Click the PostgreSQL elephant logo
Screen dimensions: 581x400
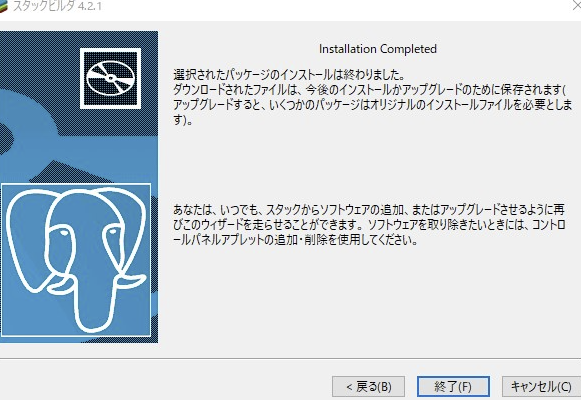[76, 260]
